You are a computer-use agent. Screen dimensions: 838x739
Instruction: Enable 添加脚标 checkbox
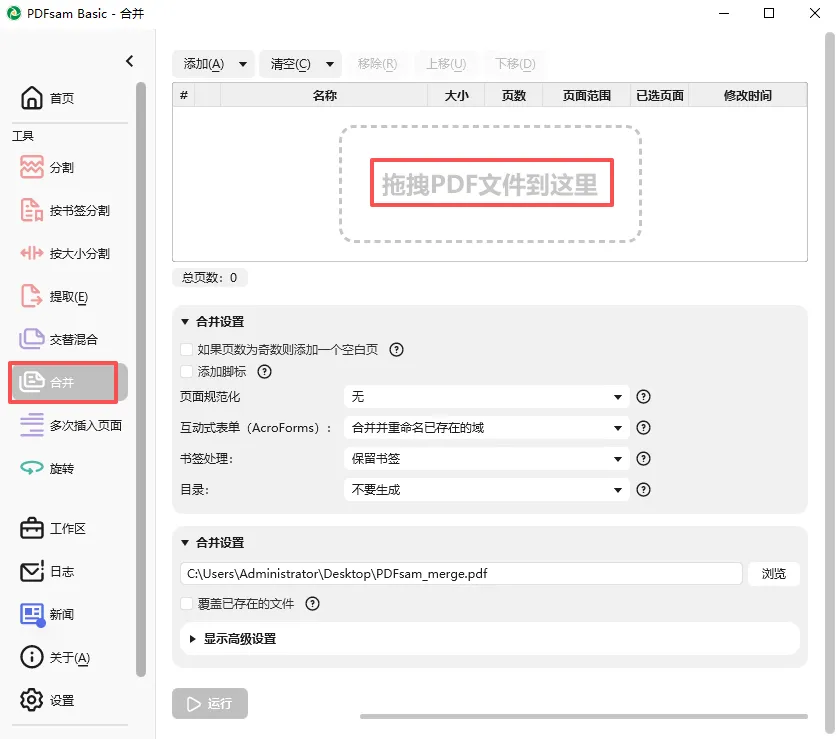[x=187, y=371]
